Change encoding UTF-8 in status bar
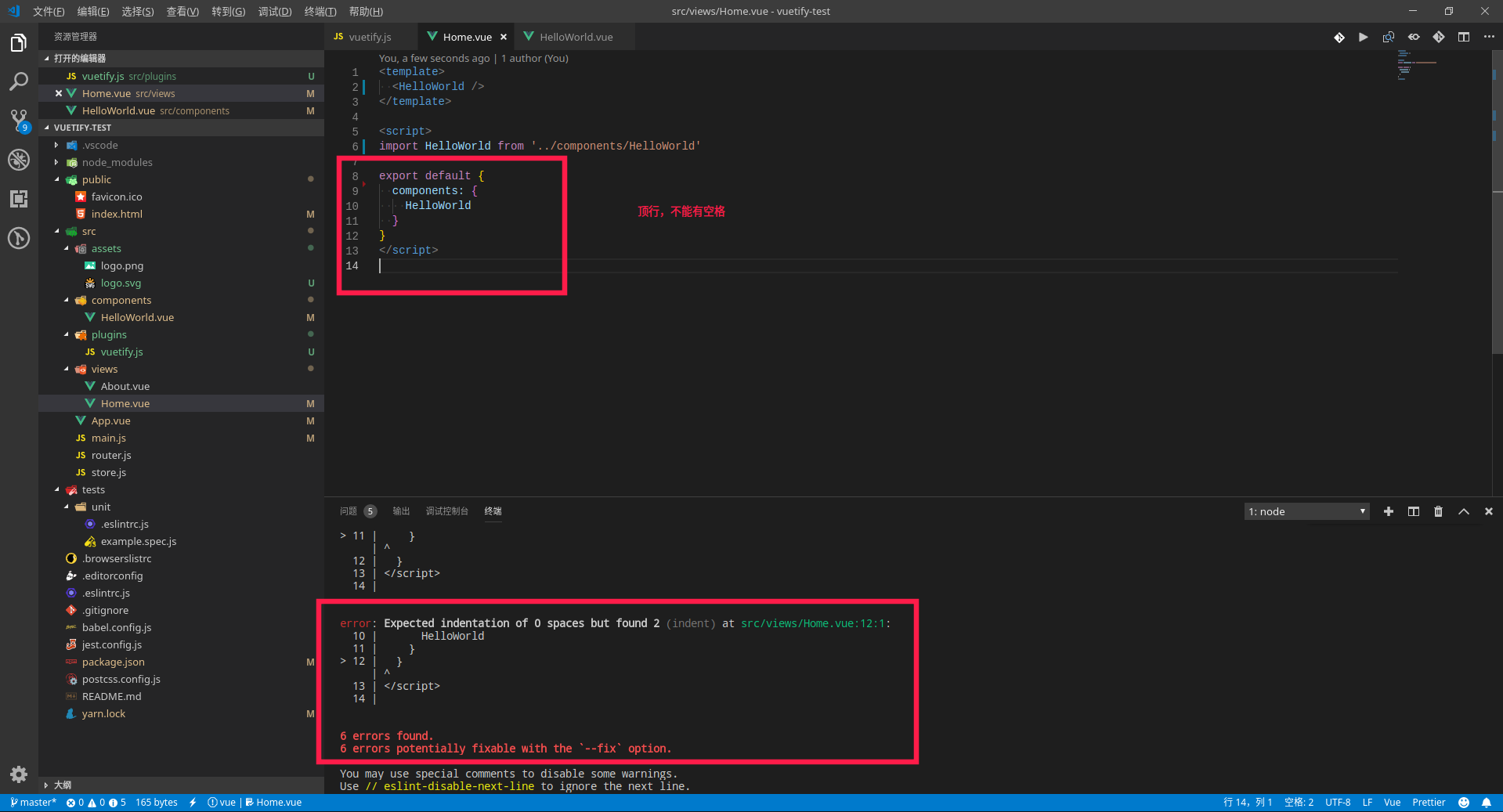The width and height of the screenshot is (1503, 812). coord(1338,803)
